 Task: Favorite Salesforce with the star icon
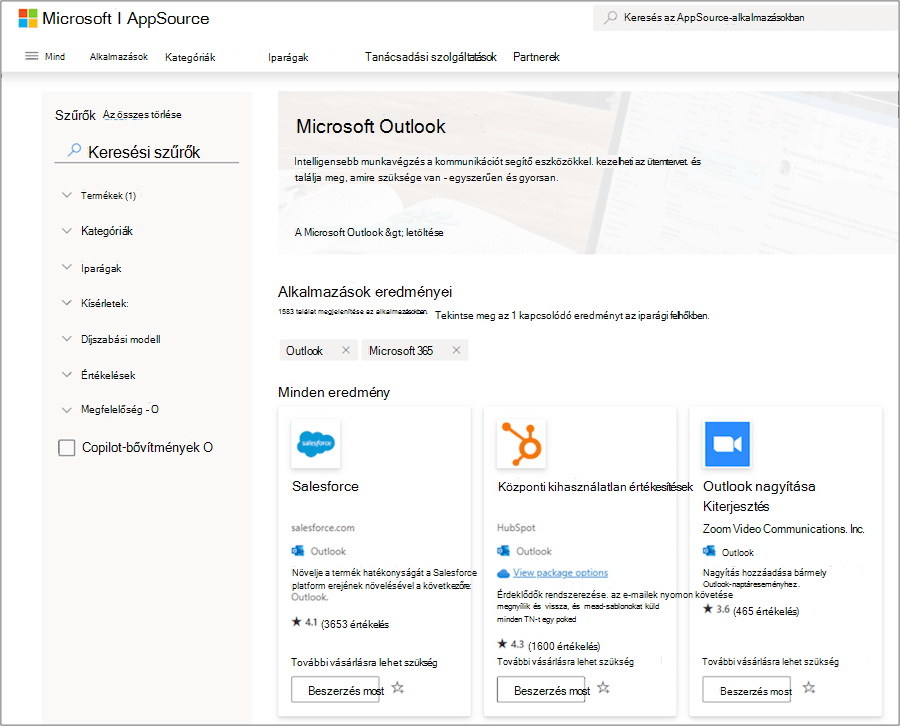pyautogui.click(x=398, y=688)
